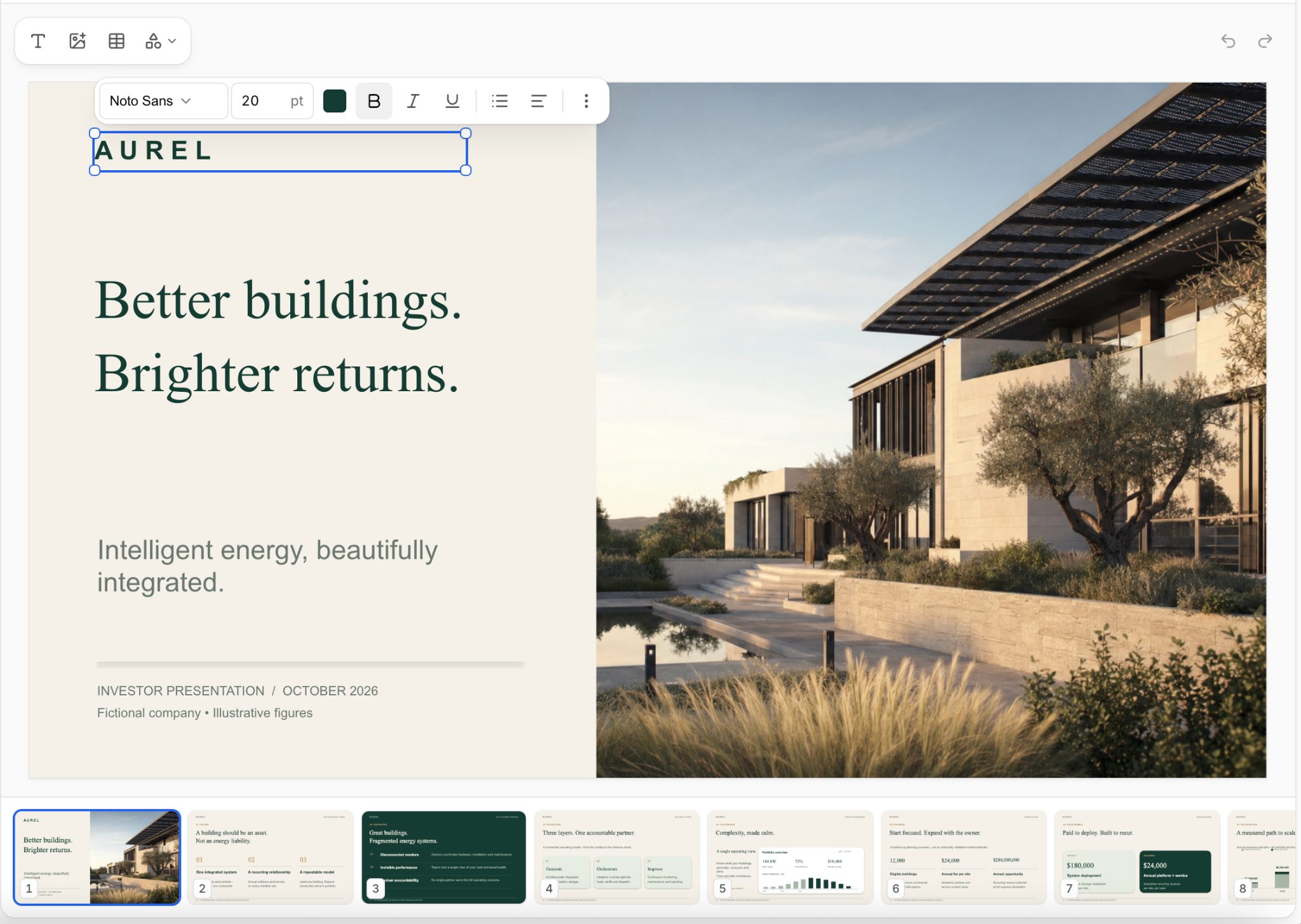Open slide 7 'Paid to deploy' thumbnail

(1137, 857)
